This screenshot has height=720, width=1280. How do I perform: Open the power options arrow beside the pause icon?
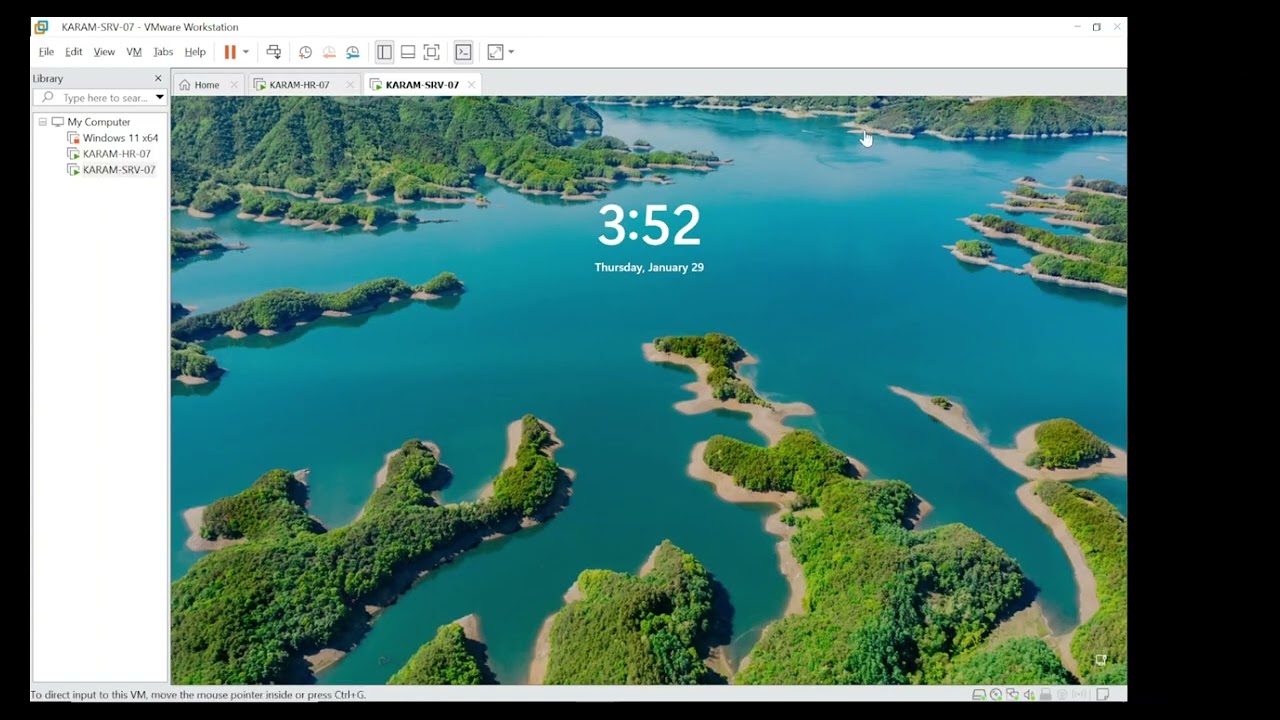click(x=246, y=52)
